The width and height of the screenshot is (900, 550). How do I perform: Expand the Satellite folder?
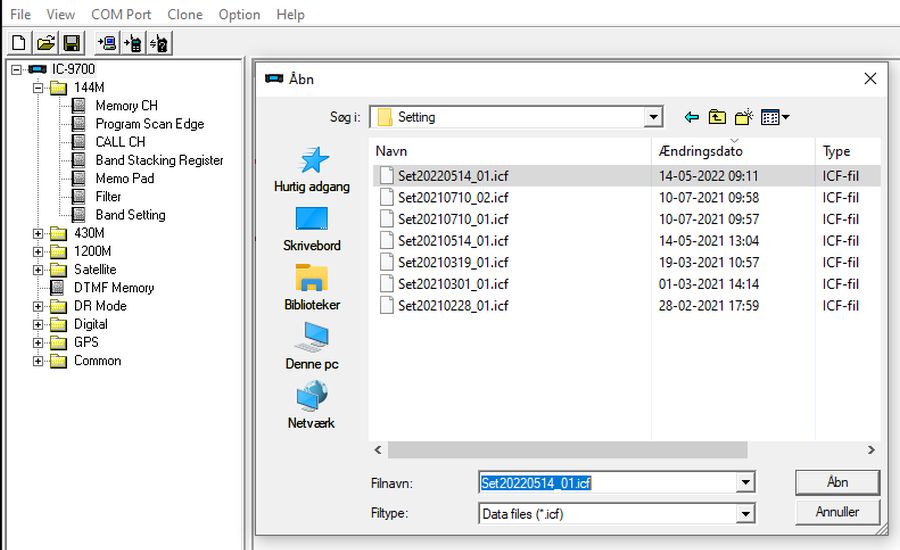point(38,270)
